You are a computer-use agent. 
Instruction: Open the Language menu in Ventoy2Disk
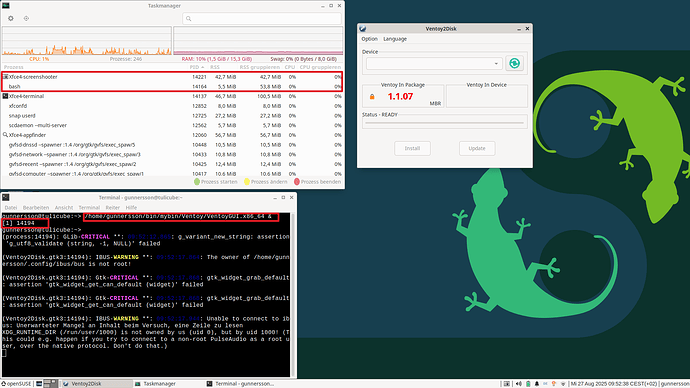point(395,39)
